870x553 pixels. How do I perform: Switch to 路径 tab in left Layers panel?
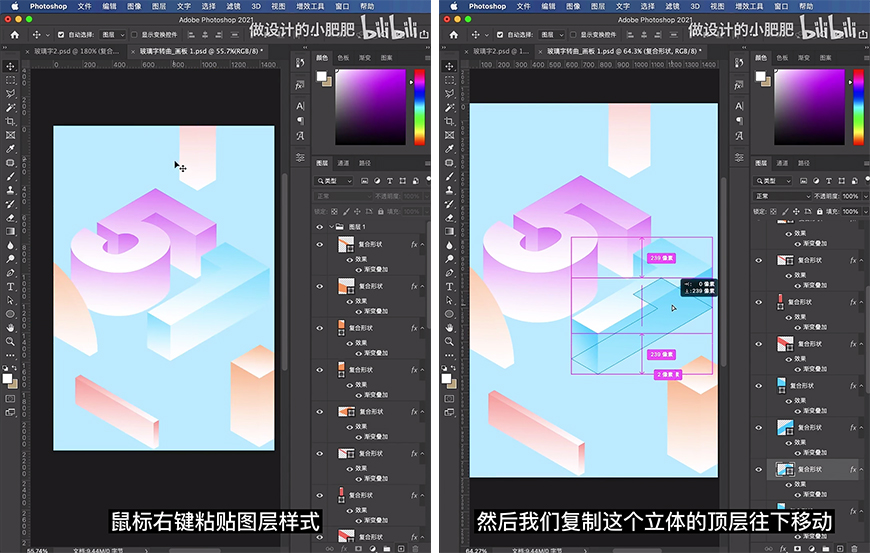pos(365,163)
